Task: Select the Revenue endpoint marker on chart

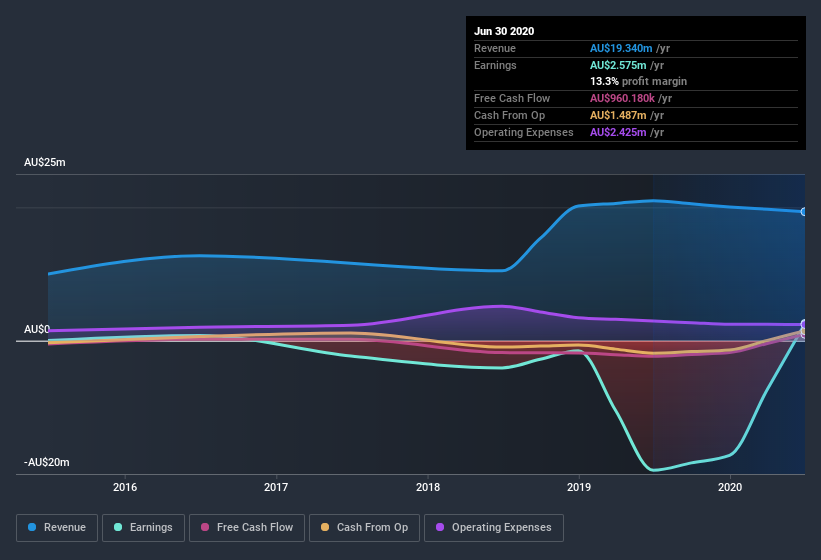Action: pos(804,212)
